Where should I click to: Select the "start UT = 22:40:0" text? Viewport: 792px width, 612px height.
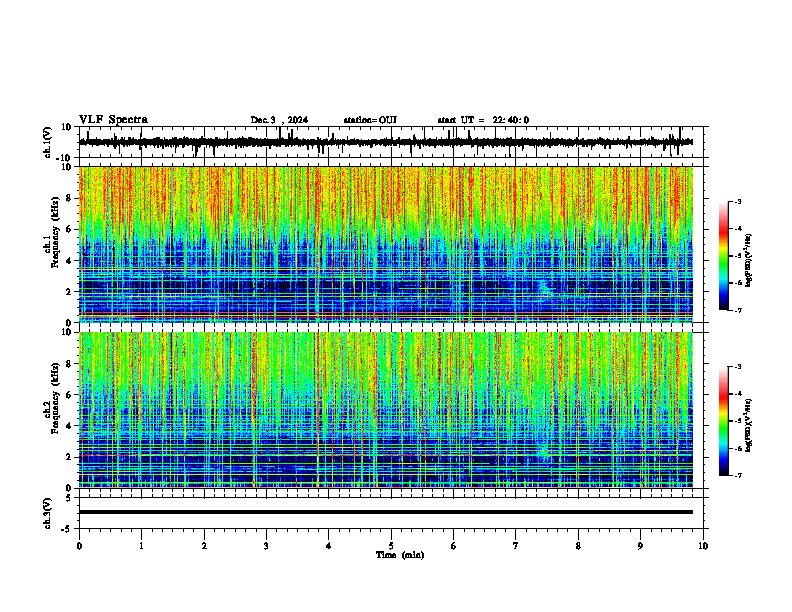pos(483,120)
